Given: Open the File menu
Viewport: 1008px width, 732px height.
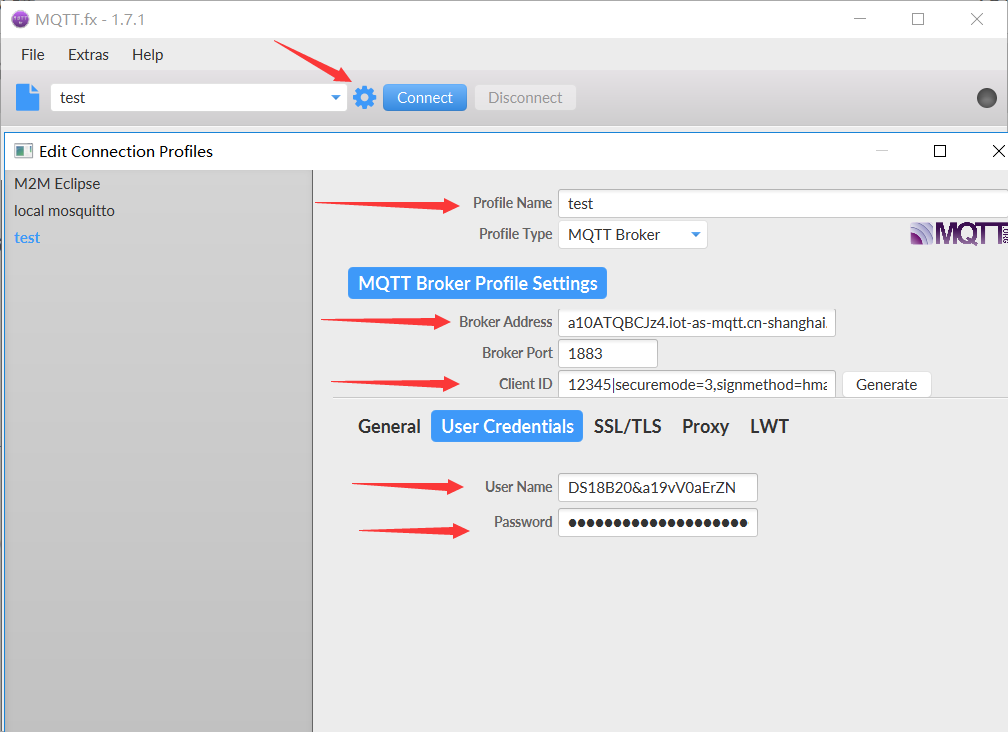Looking at the screenshot, I should pos(33,55).
